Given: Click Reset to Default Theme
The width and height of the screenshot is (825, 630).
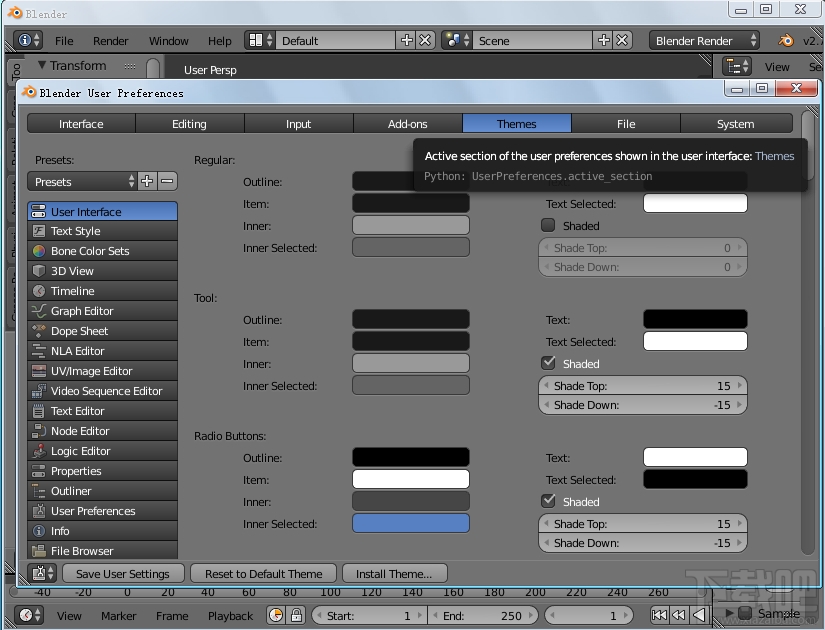Looking at the screenshot, I should coord(262,573).
